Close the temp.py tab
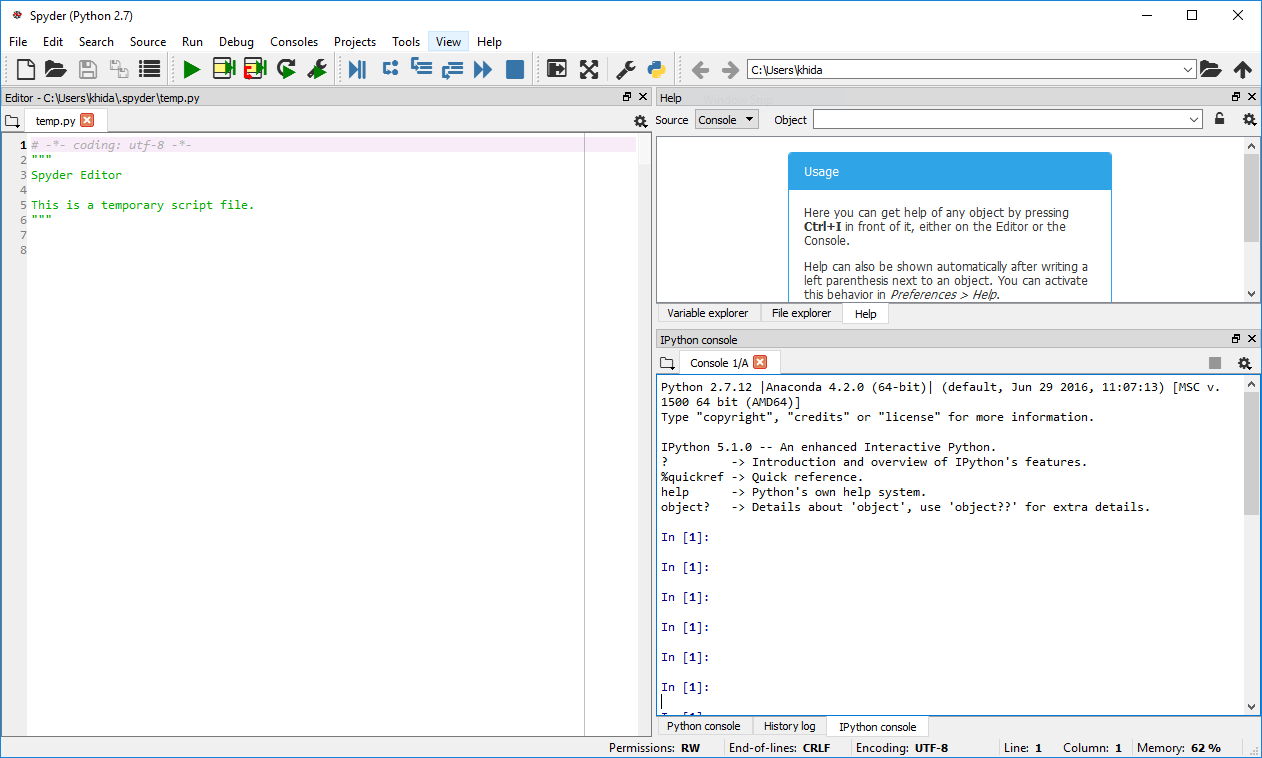Screen dimensions: 1262x758 point(87,120)
